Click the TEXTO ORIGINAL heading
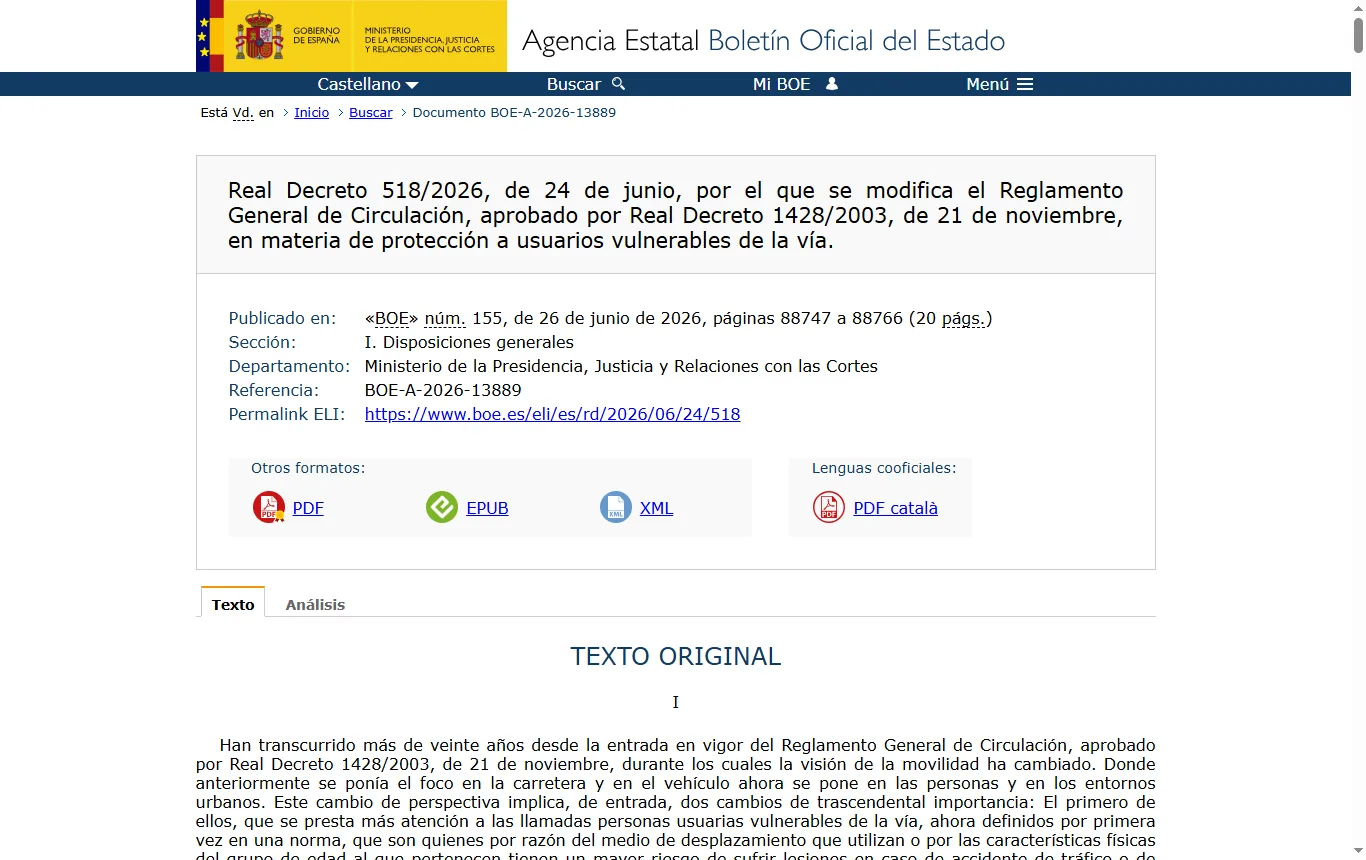This screenshot has height=860, width=1366. point(676,656)
